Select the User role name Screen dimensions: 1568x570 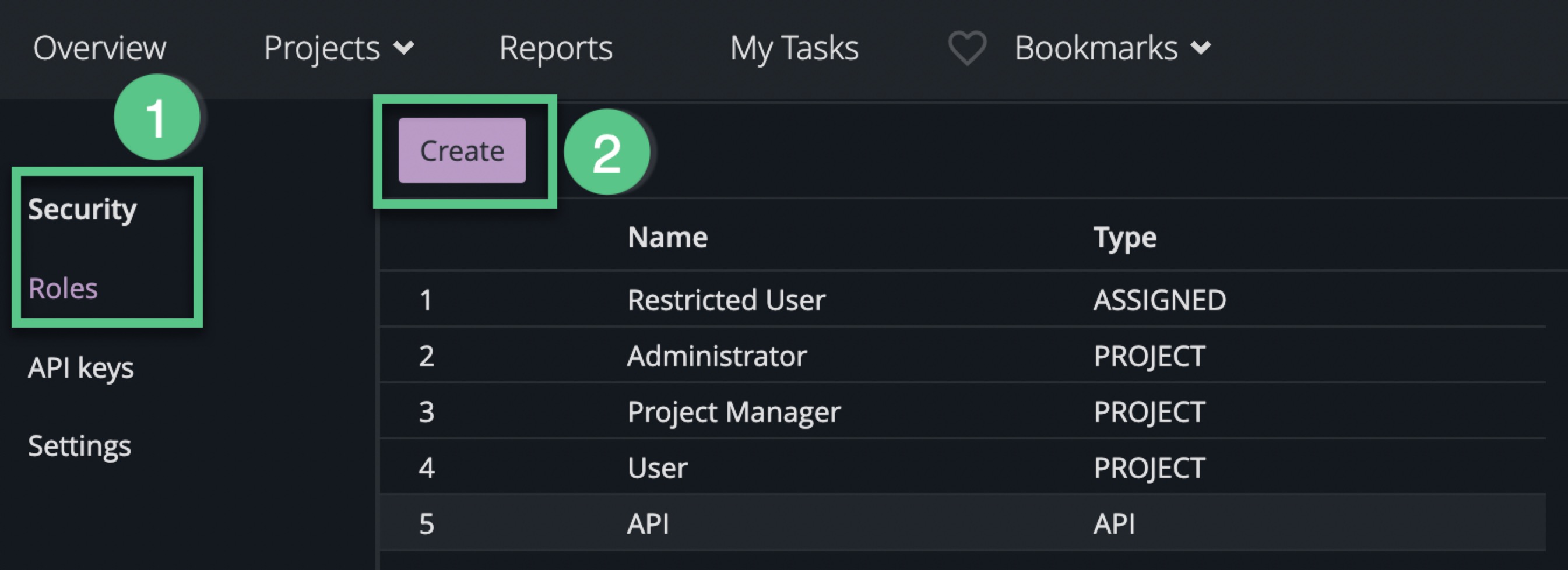click(x=658, y=468)
